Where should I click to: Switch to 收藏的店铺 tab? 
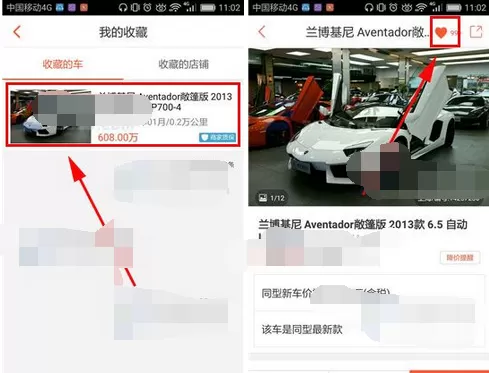(x=184, y=64)
